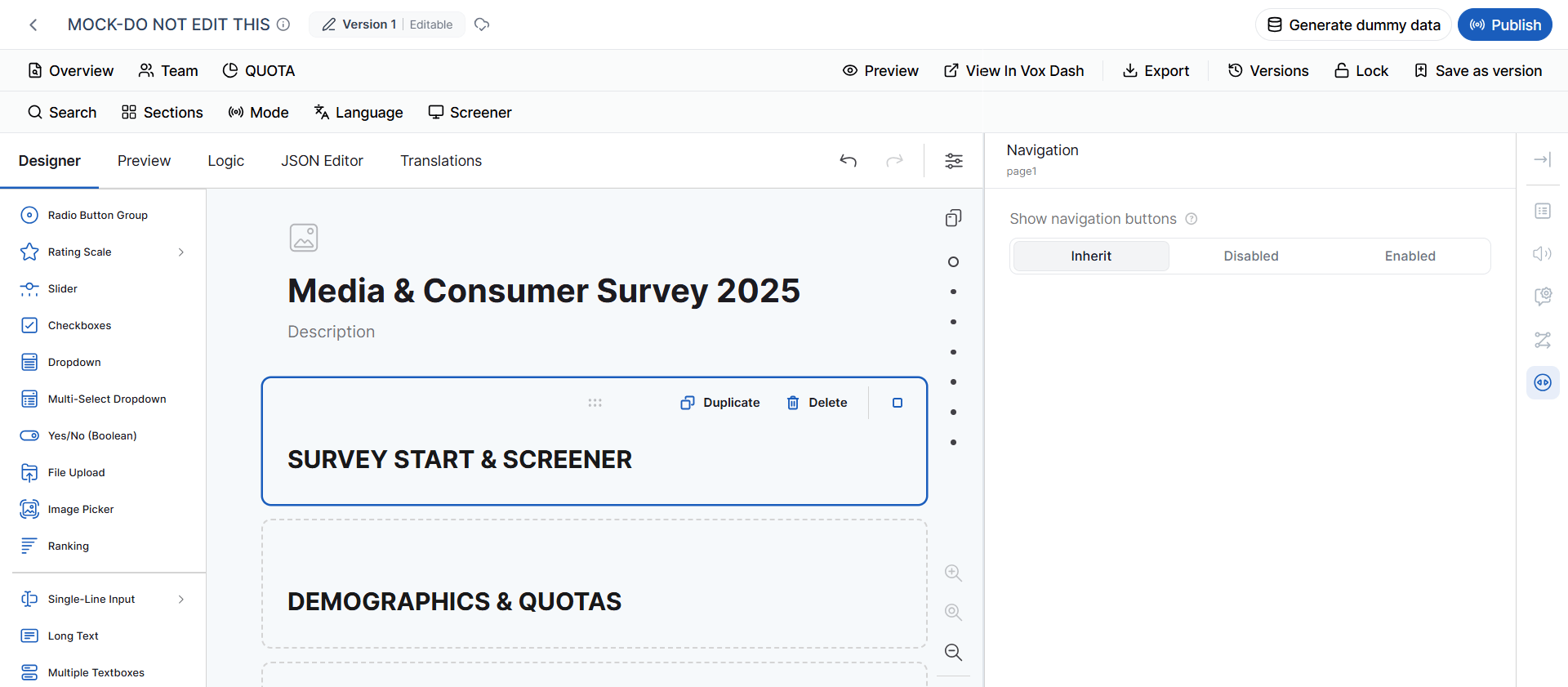Click the Export button
Screen dimensions: 1568x687
pos(1156,71)
